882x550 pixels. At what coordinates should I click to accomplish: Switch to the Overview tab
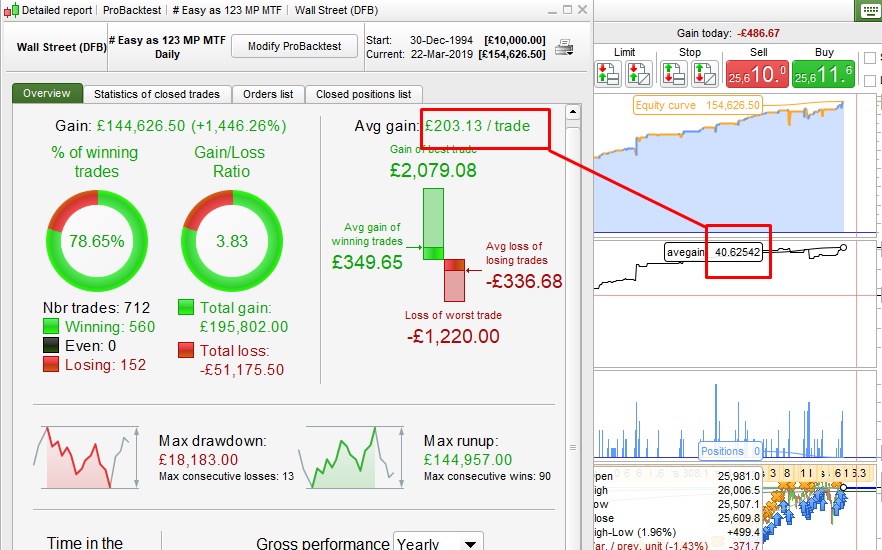tap(47, 93)
